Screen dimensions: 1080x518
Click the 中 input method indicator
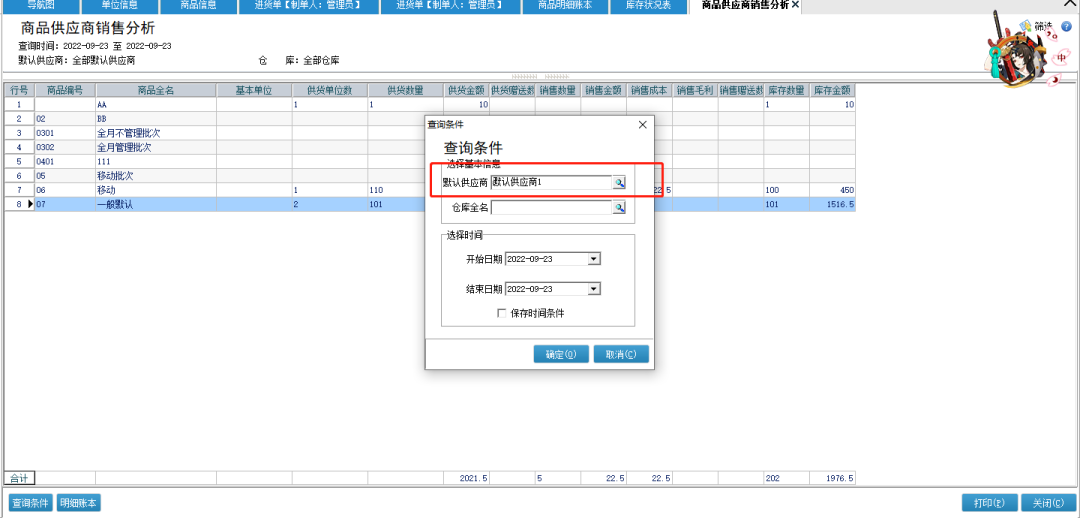(x=1061, y=58)
